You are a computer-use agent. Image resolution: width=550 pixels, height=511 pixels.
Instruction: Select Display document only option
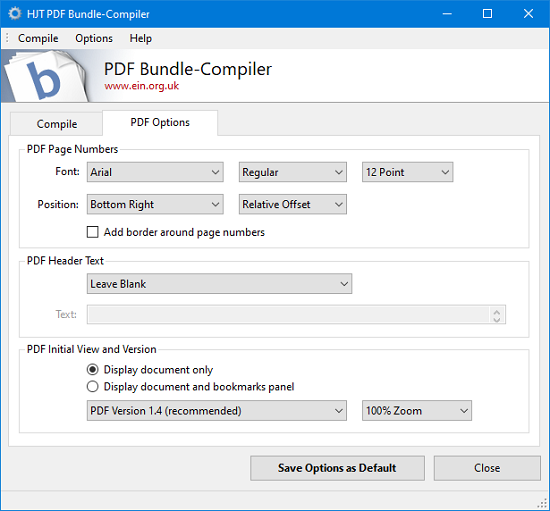[93, 369]
